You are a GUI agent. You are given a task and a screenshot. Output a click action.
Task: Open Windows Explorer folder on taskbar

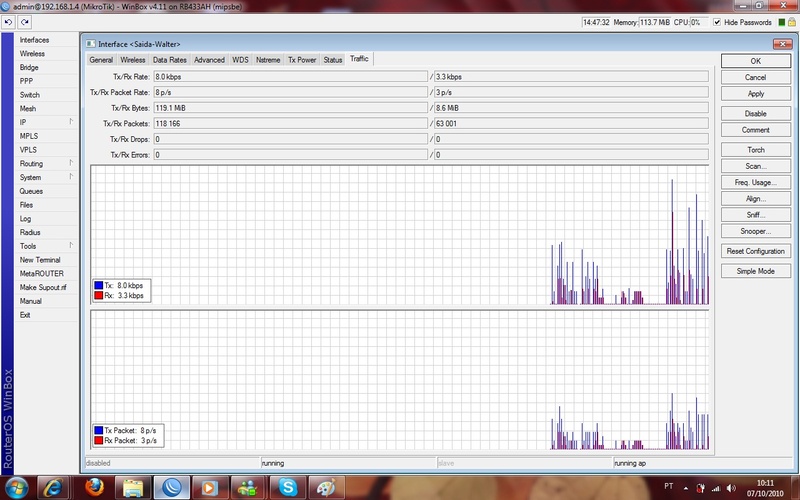[133, 487]
